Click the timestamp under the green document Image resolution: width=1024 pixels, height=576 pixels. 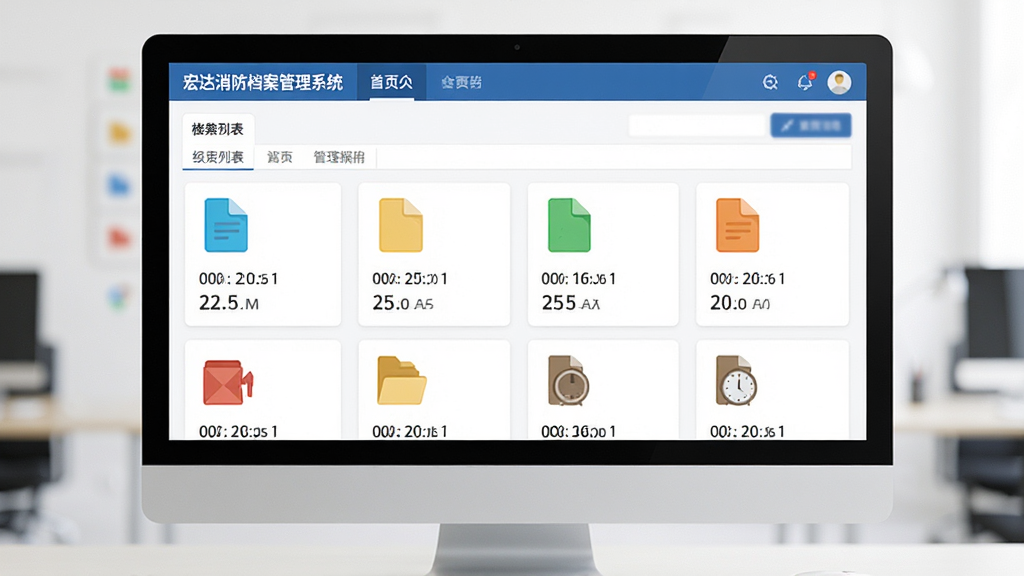(x=579, y=279)
